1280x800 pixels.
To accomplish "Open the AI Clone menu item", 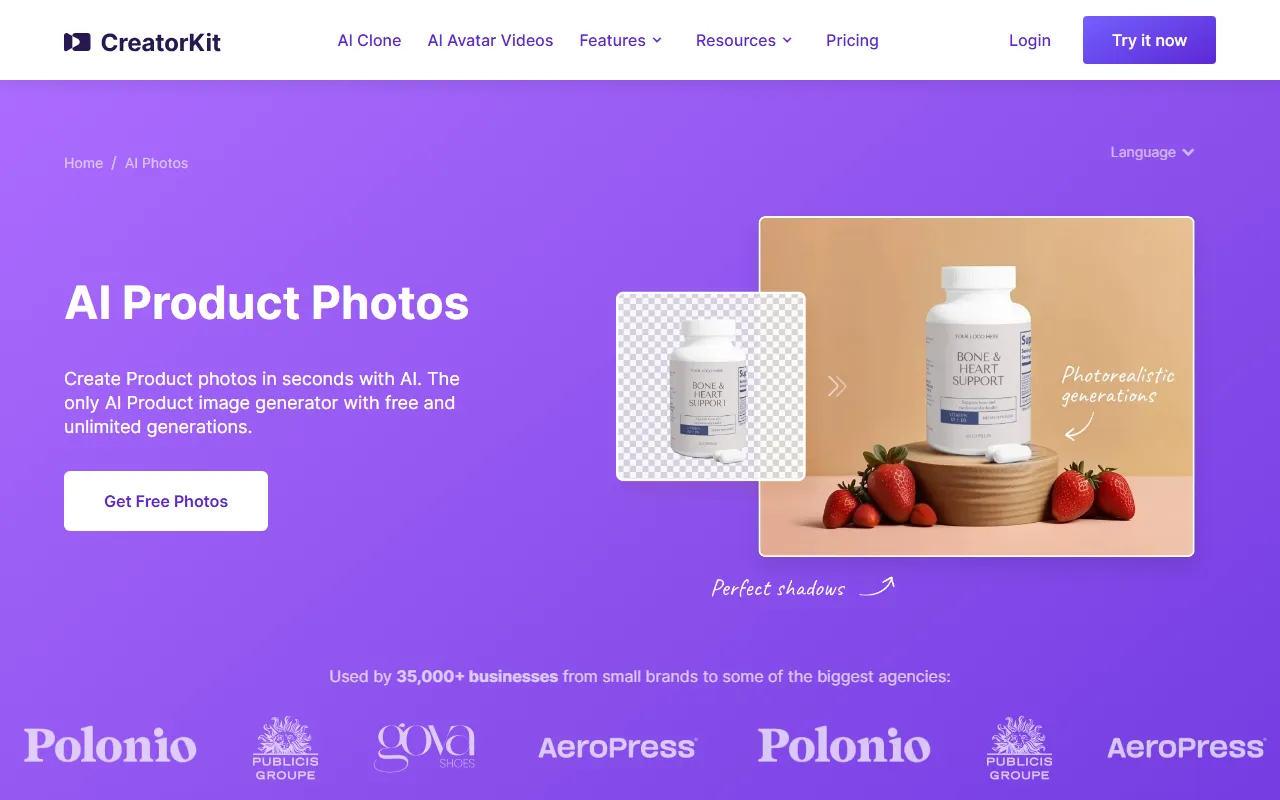I will click(x=369, y=40).
